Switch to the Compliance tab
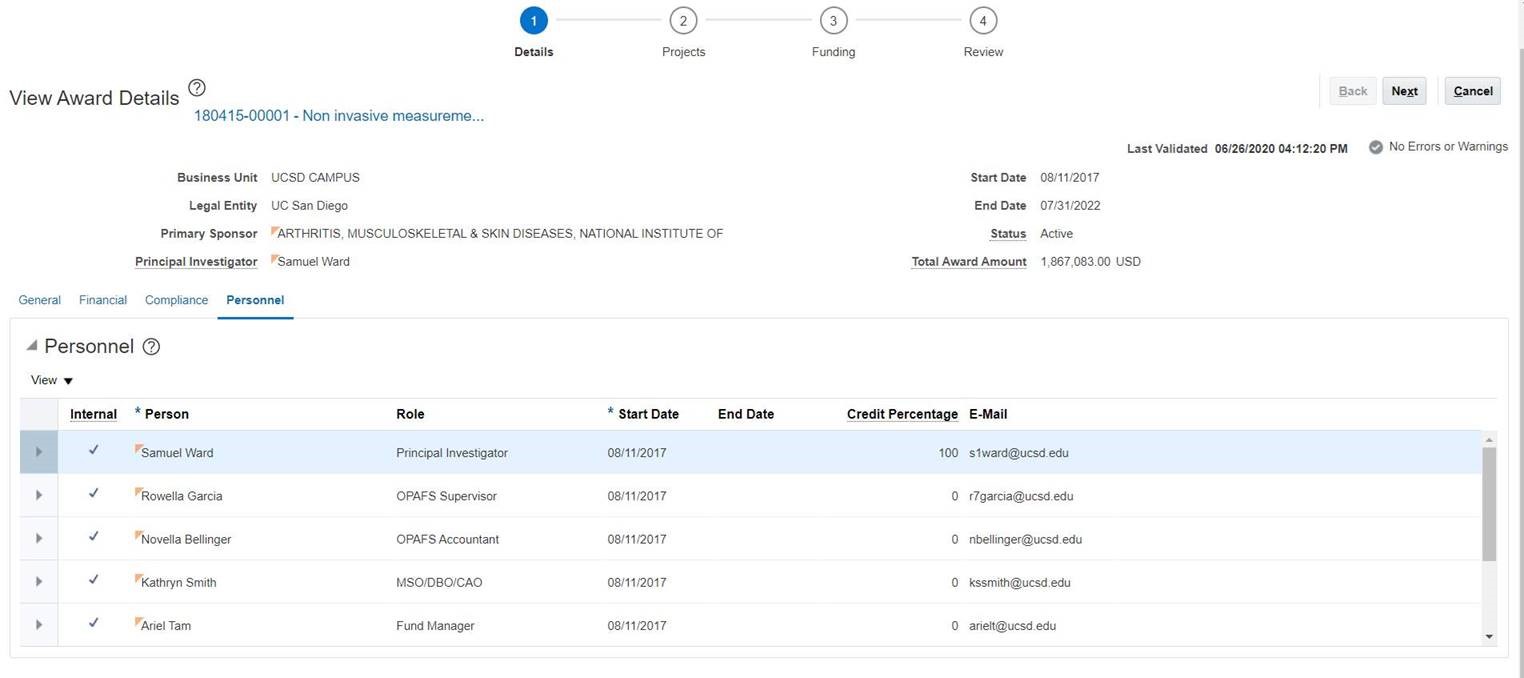The image size is (1524, 678). [176, 299]
